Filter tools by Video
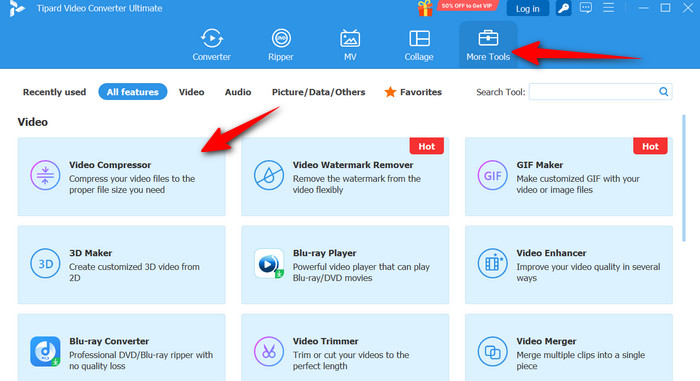Viewport: 700px width, 381px height. 192,92
